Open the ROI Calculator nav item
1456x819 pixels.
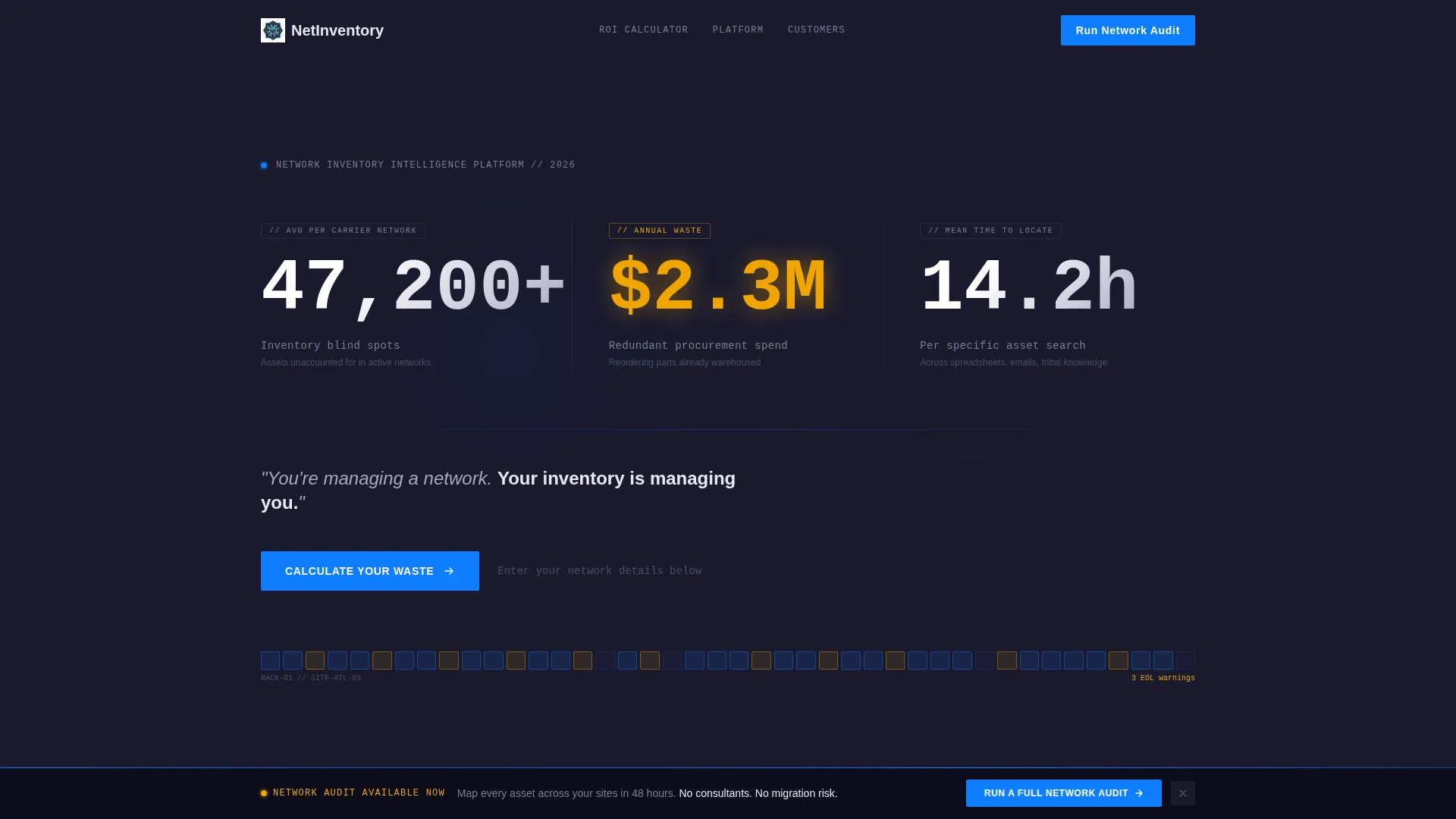pyautogui.click(x=644, y=30)
